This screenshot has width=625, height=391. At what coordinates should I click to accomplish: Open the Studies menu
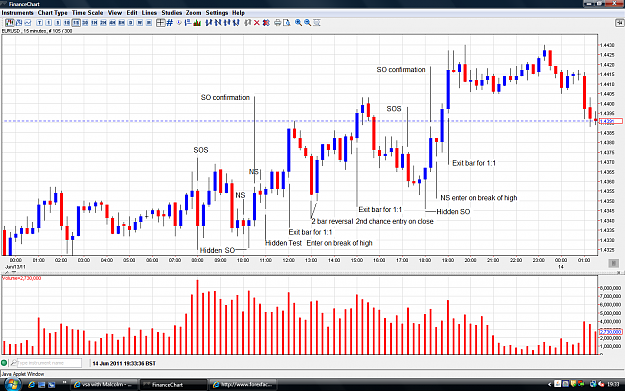[x=171, y=13]
